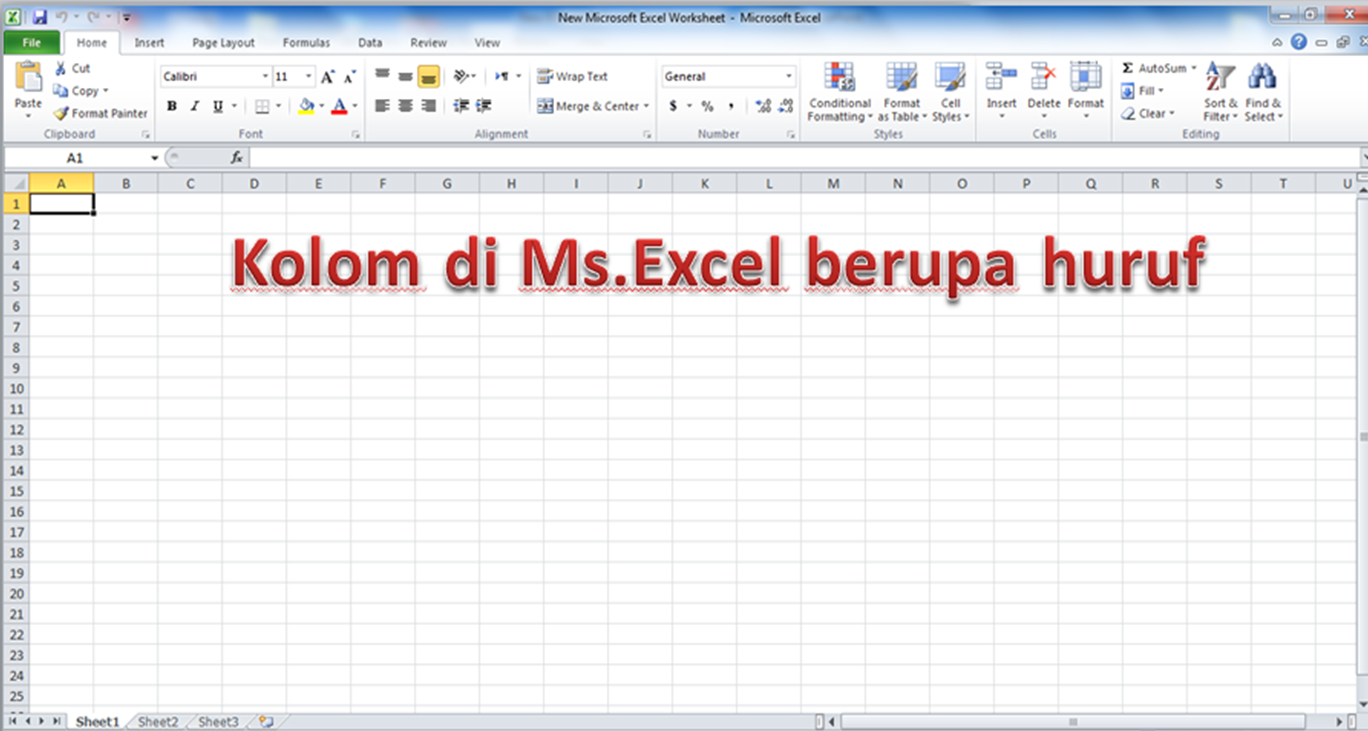Open Find & Select binoculars menu
Image resolution: width=1368 pixels, height=731 pixels.
tap(1263, 92)
